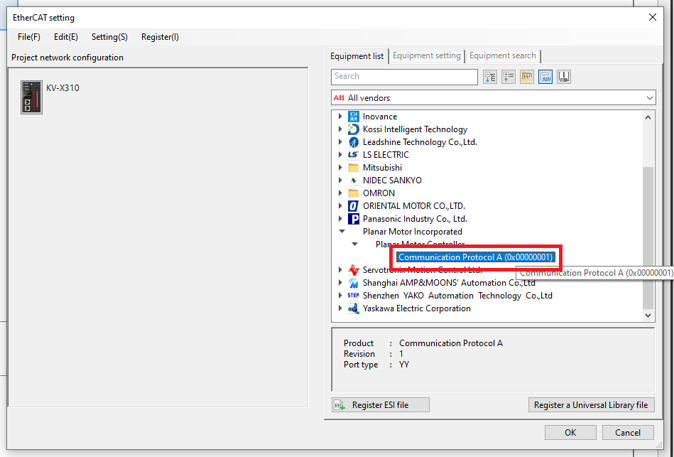Open the Setting(S) menu
This screenshot has height=457, width=674.
[109, 37]
